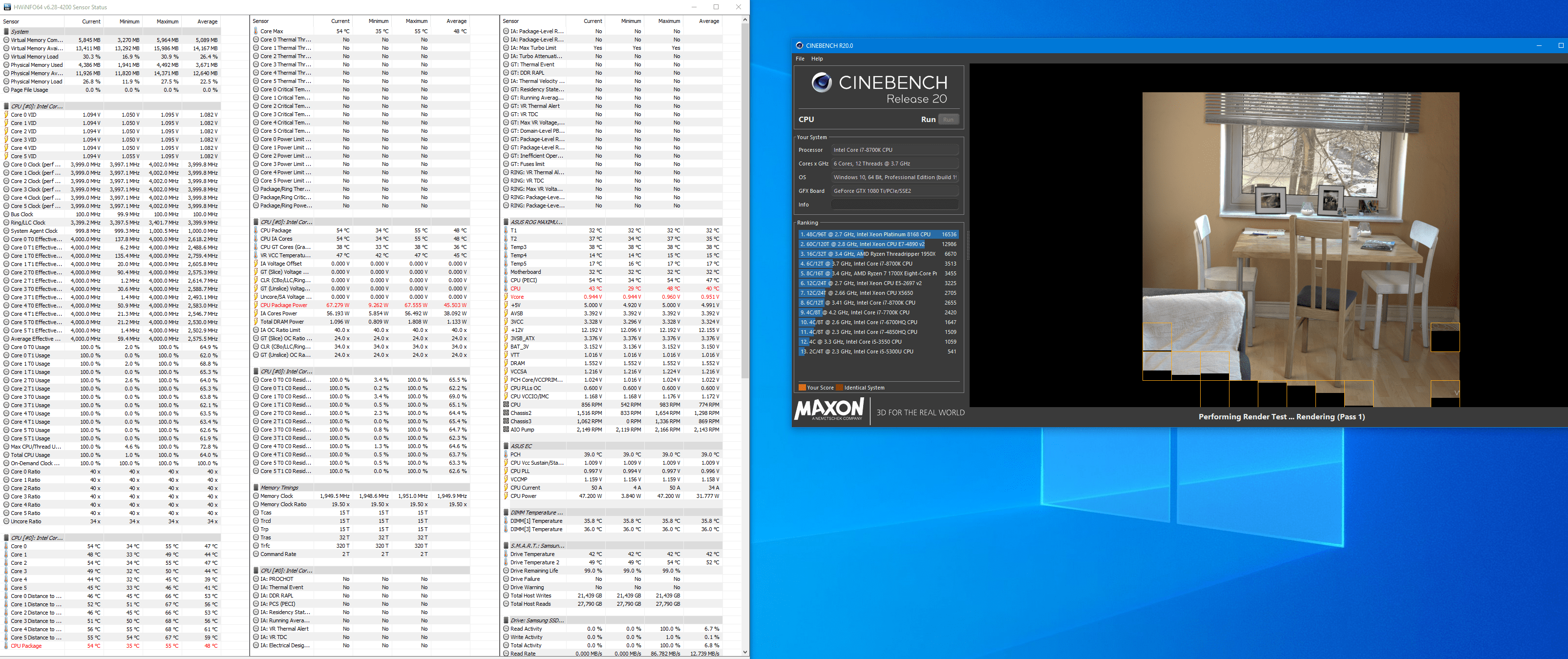Click the orange Your Score legend swatch
1568x659 pixels.
(x=802, y=388)
